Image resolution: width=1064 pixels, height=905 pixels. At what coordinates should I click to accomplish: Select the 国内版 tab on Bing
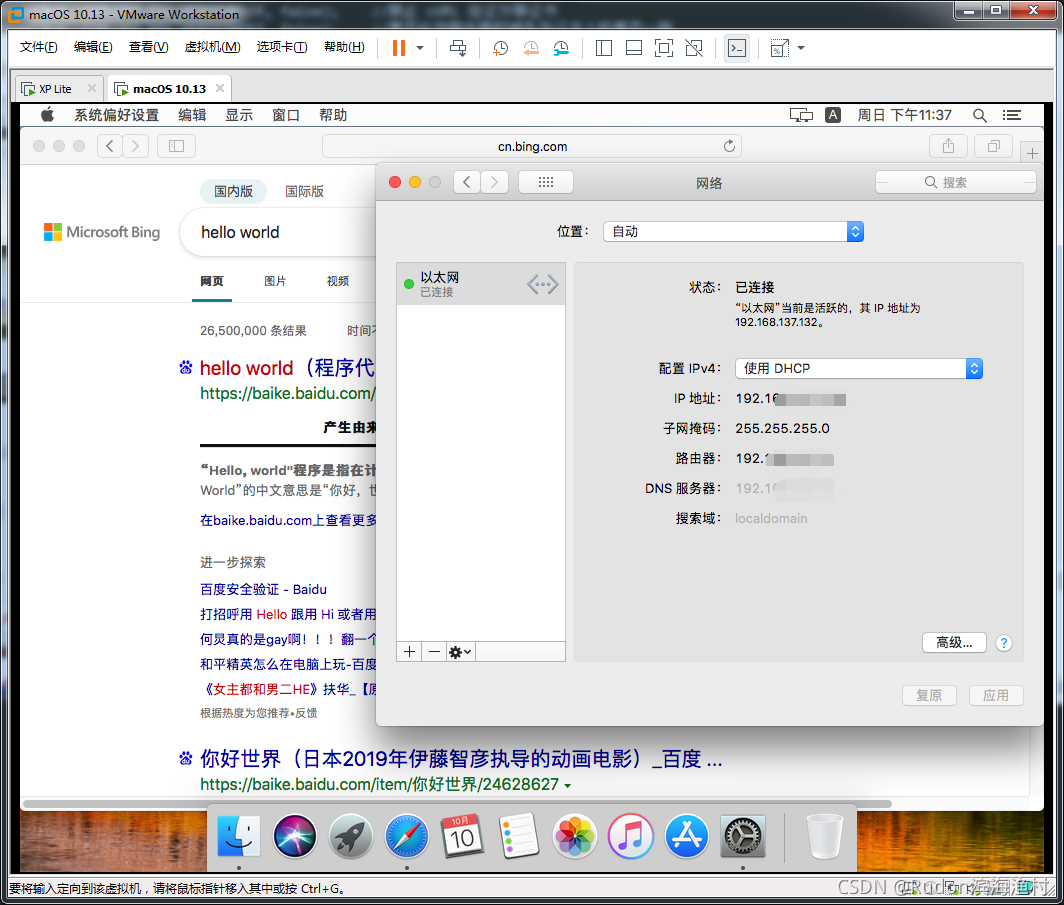233,191
